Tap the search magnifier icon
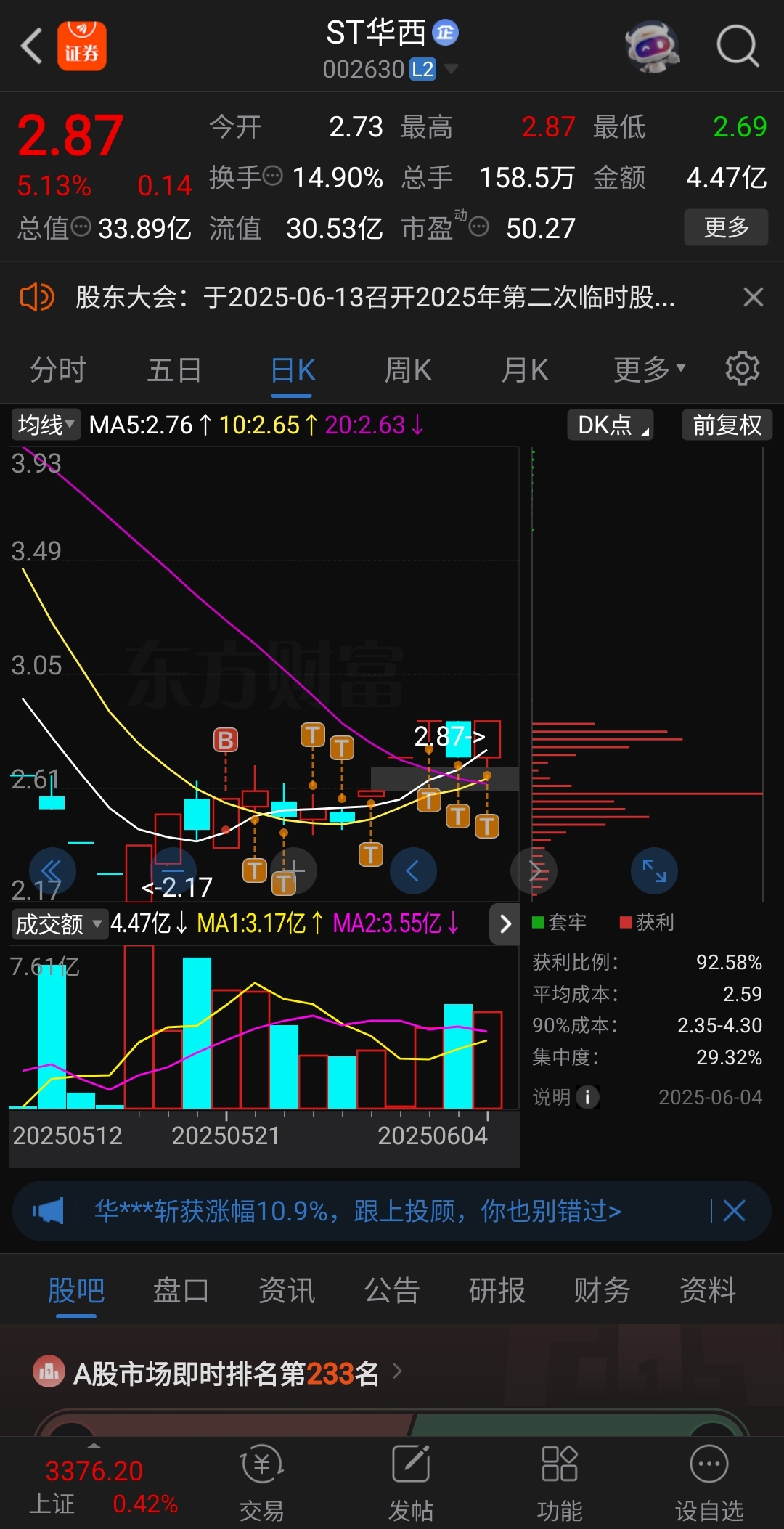Screen dimensions: 784x1529 738,46
